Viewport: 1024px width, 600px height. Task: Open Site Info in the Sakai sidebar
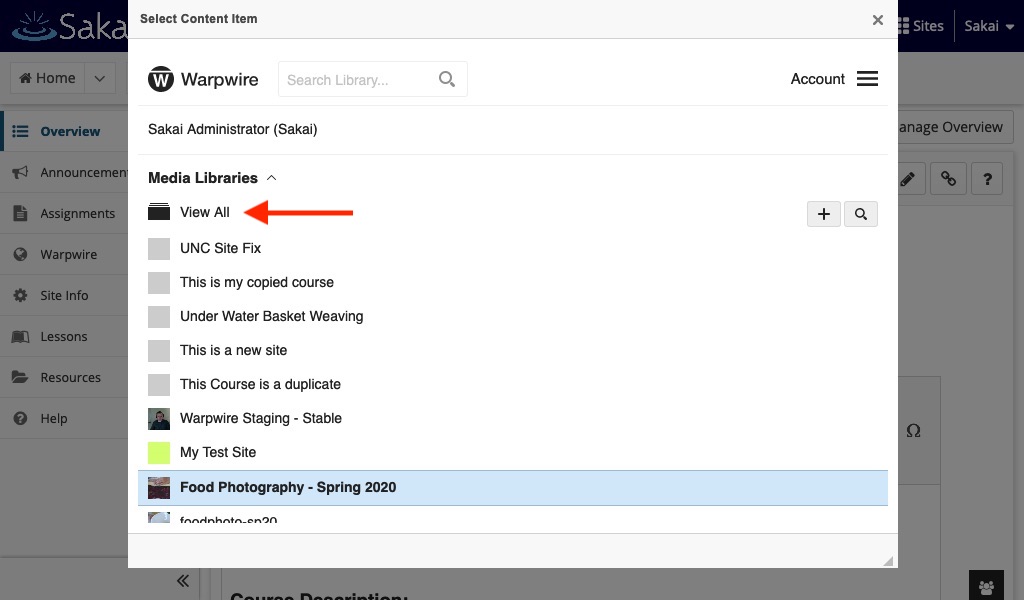tap(65, 295)
